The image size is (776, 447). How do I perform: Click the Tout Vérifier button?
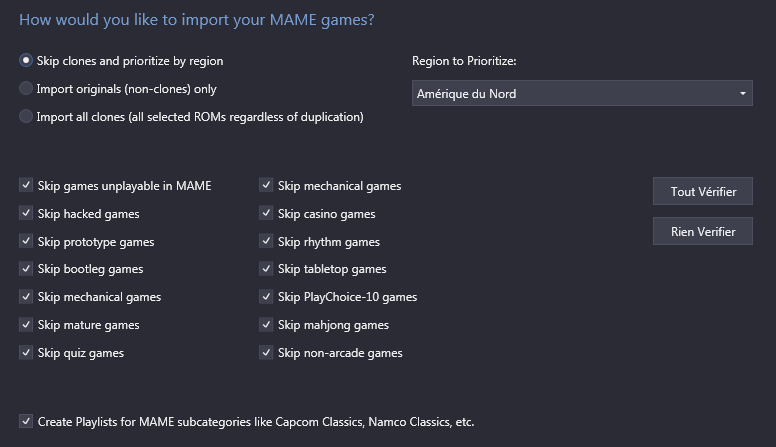[703, 191]
